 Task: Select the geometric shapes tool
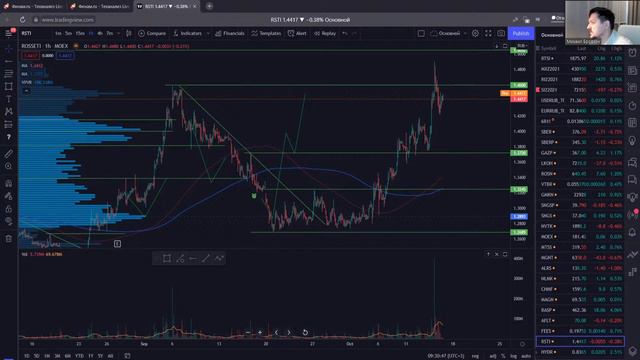[x=8, y=87]
